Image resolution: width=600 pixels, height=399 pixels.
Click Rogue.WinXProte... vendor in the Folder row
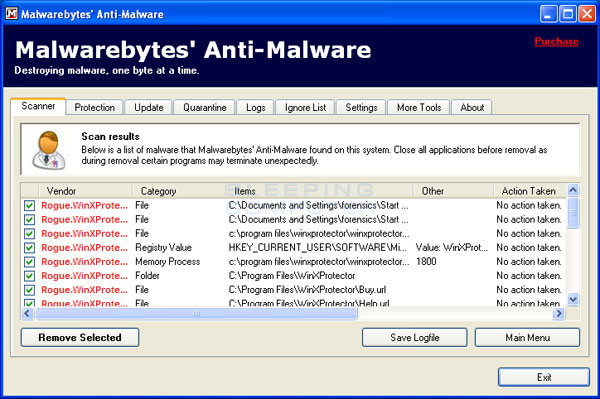85,276
